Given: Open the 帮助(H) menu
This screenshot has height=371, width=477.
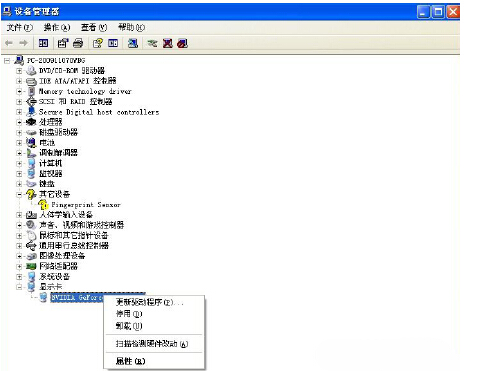Looking at the screenshot, I should coord(131,28).
